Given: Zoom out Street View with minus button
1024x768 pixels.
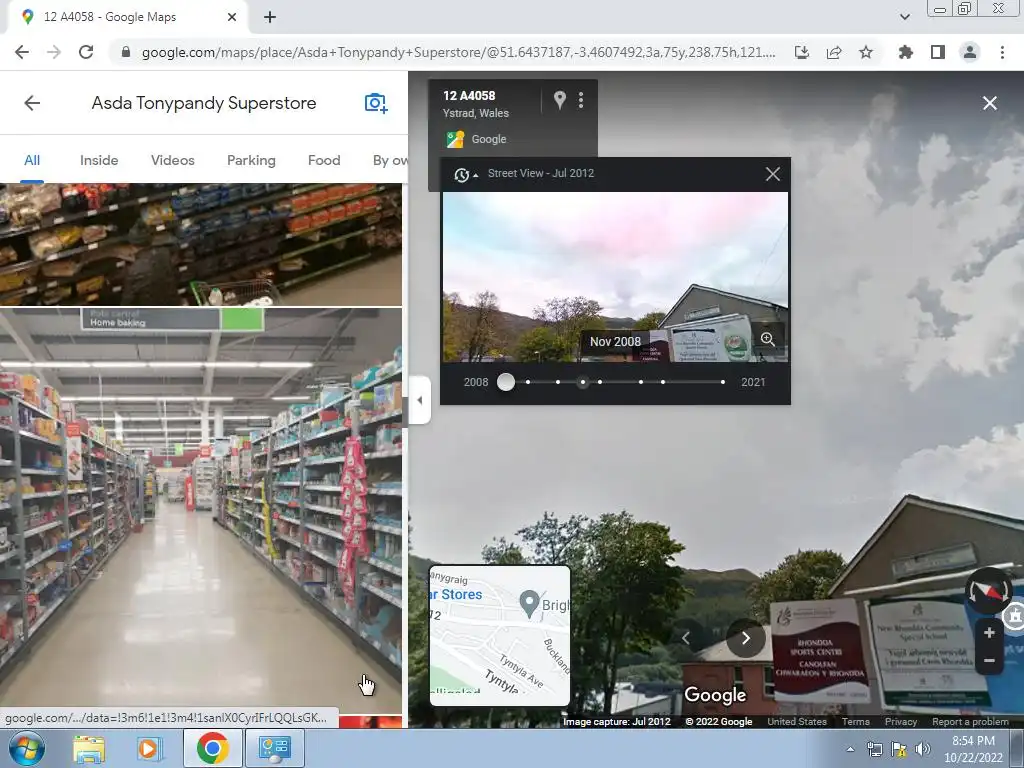Looking at the screenshot, I should (x=989, y=660).
